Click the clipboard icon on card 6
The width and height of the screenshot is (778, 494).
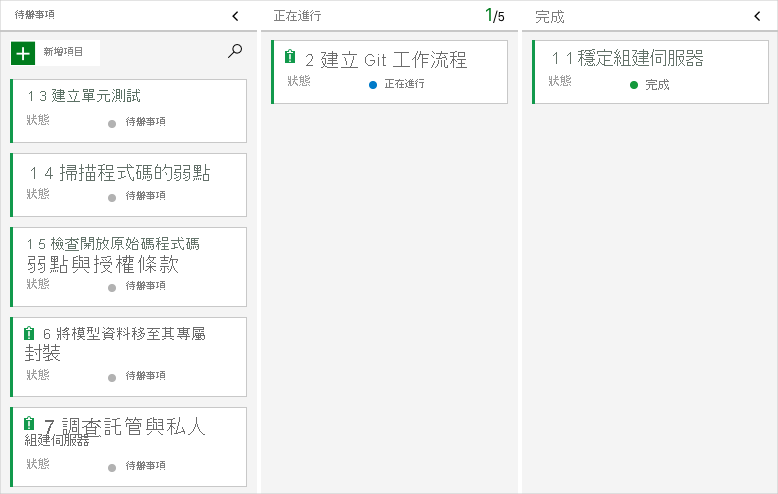[29, 333]
